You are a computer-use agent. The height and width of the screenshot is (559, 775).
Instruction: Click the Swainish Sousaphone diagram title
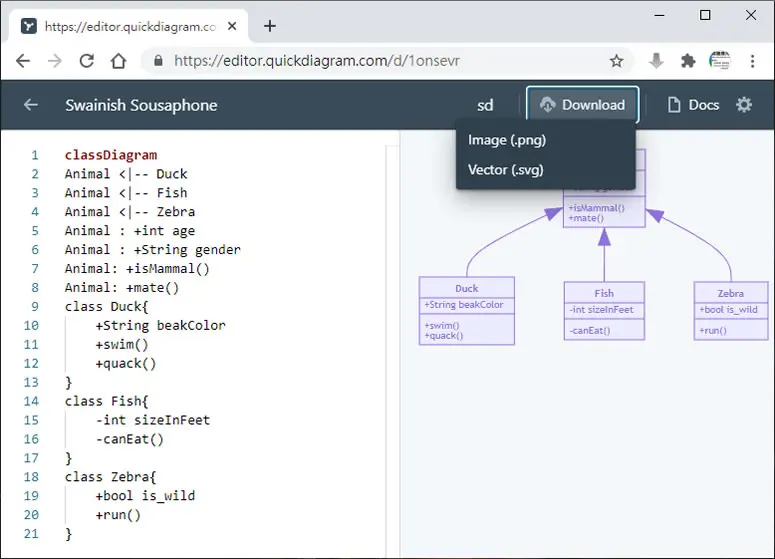(x=141, y=105)
